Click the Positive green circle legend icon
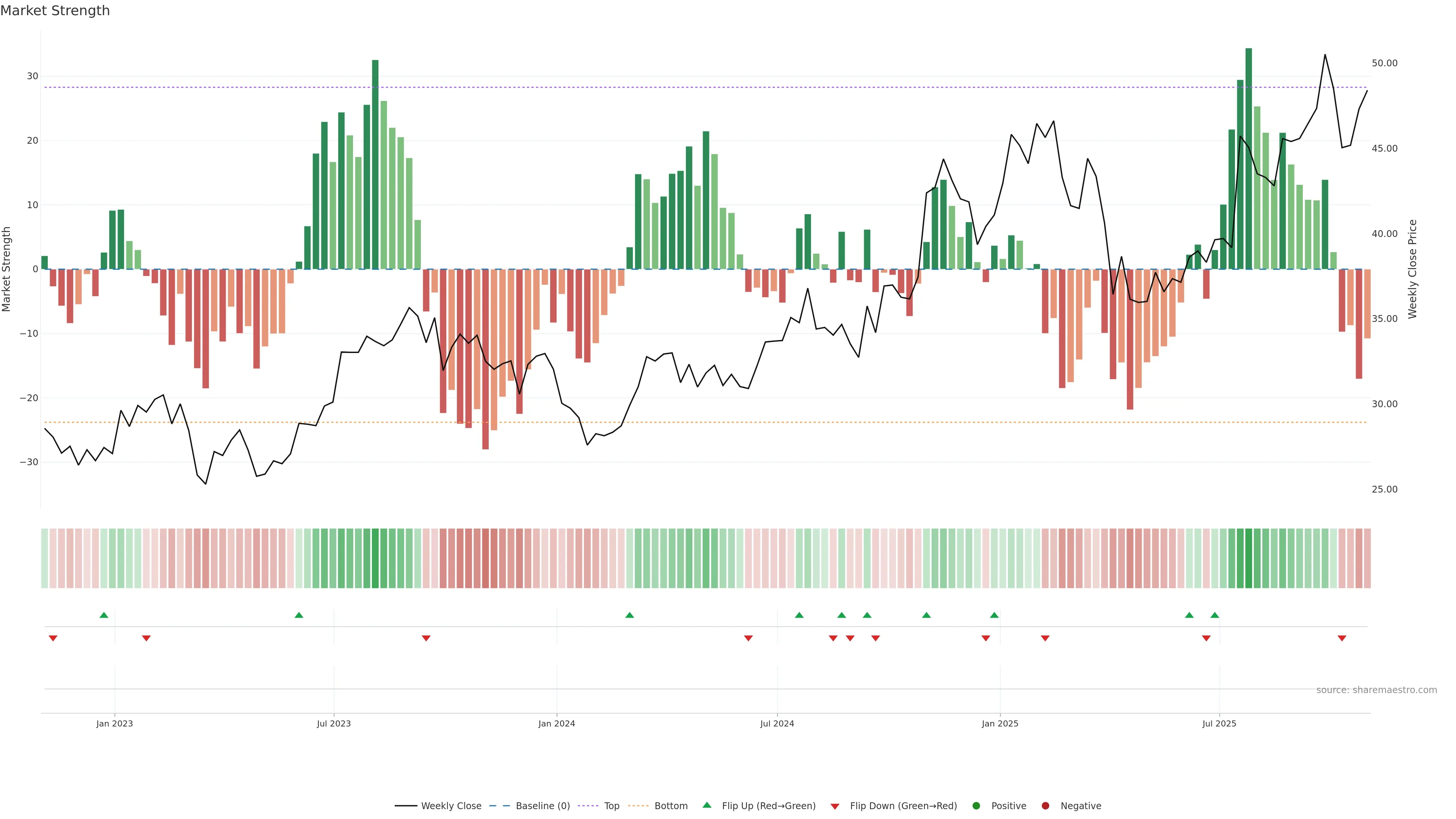 [x=976, y=805]
